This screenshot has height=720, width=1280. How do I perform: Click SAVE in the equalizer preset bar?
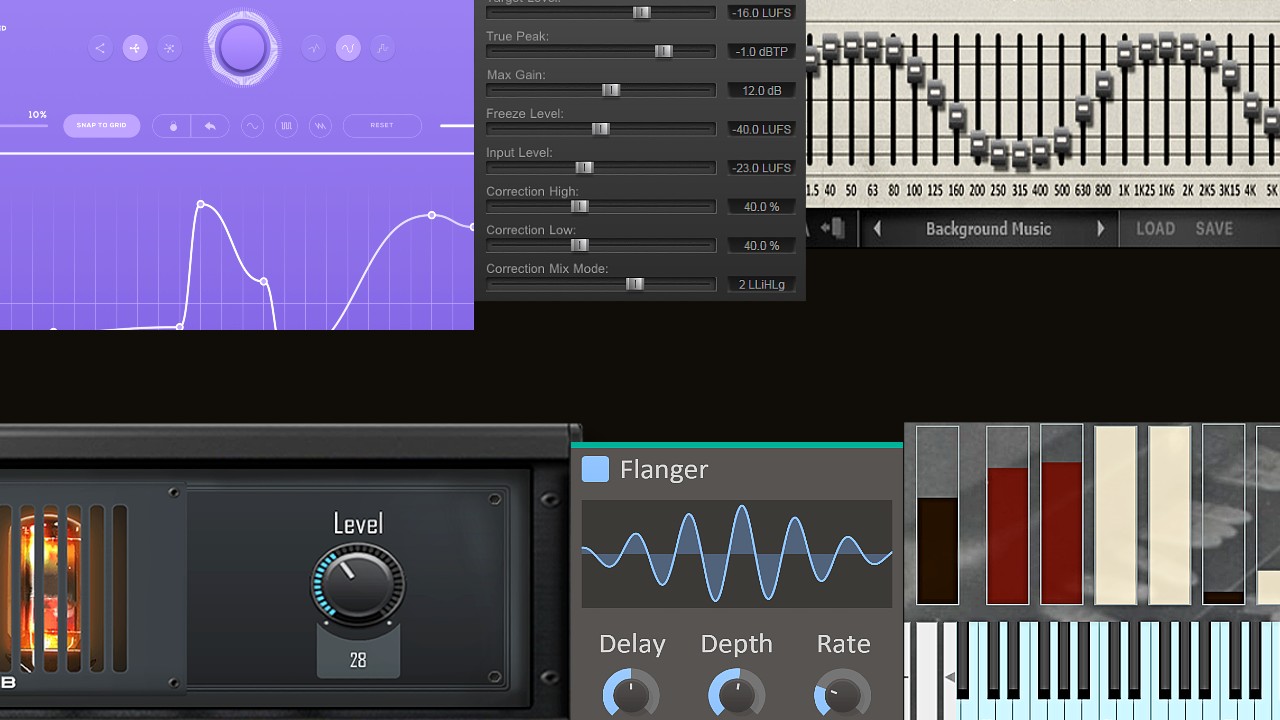(x=1214, y=229)
